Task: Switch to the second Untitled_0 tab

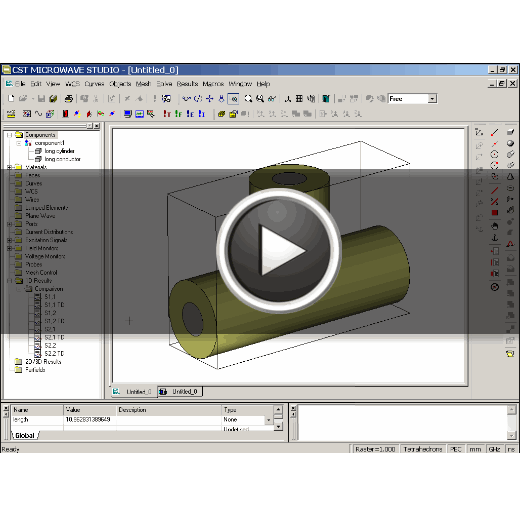Action: click(x=180, y=392)
